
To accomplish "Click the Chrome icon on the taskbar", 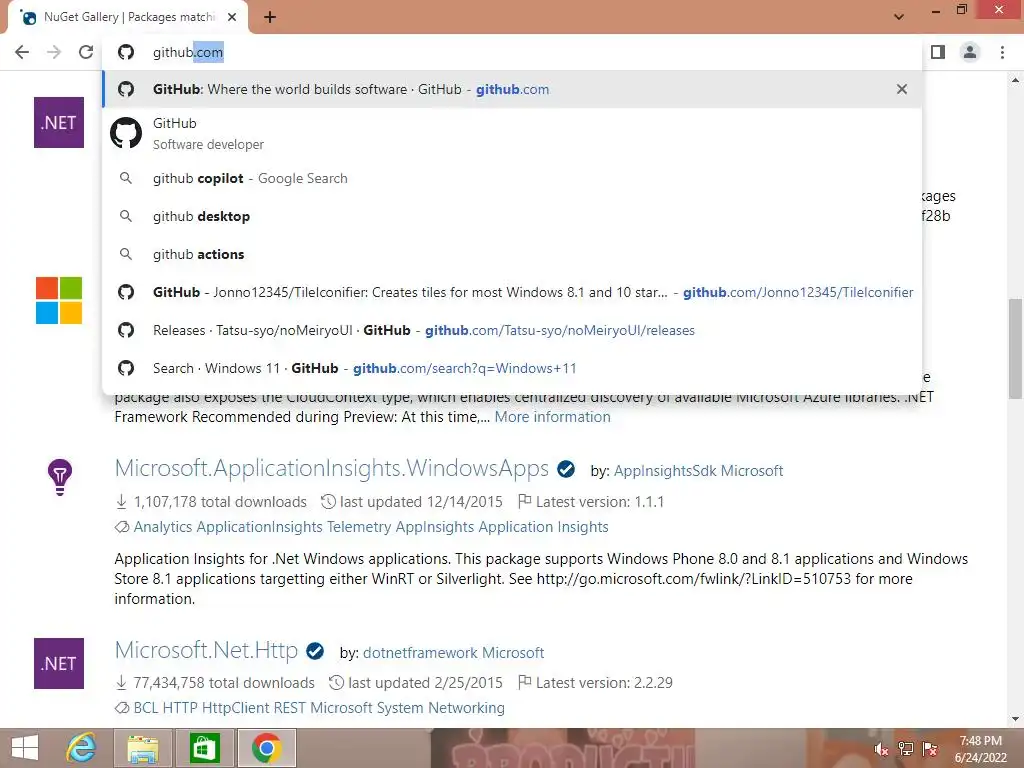I will click(266, 748).
